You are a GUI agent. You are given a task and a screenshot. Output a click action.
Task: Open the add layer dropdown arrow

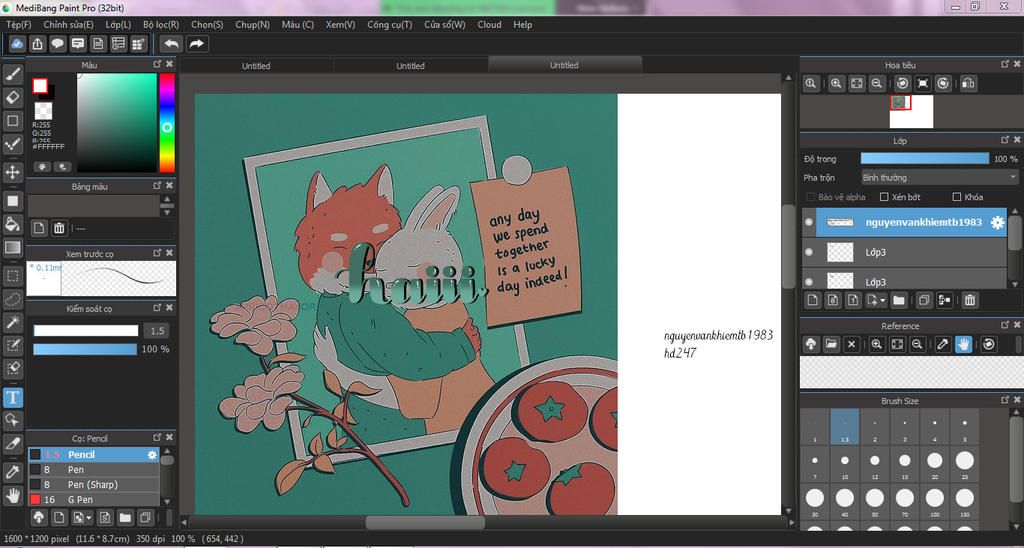click(x=882, y=300)
